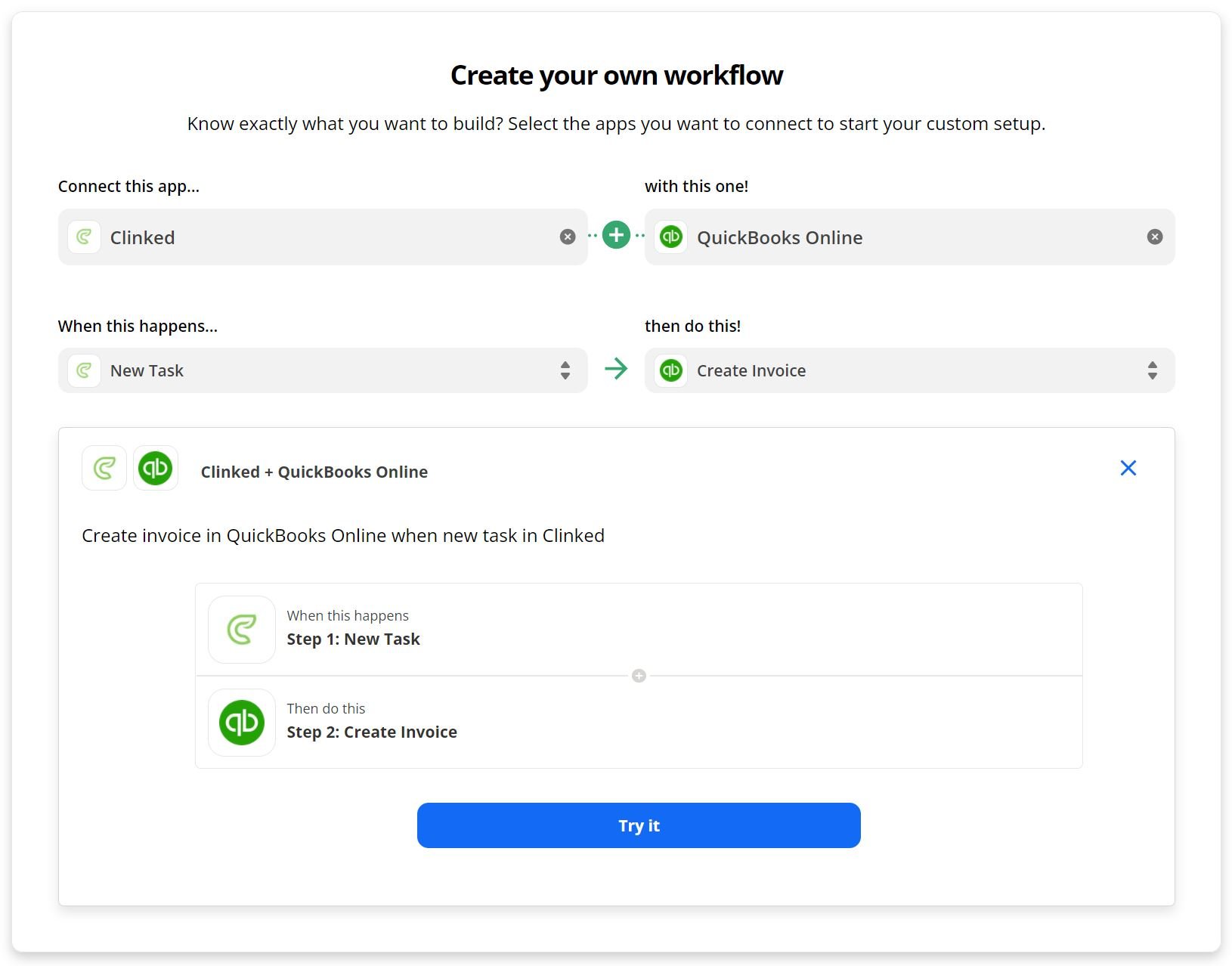This screenshot has height=966, width=1232.
Task: Click the green arrow between trigger and action
Action: [617, 369]
